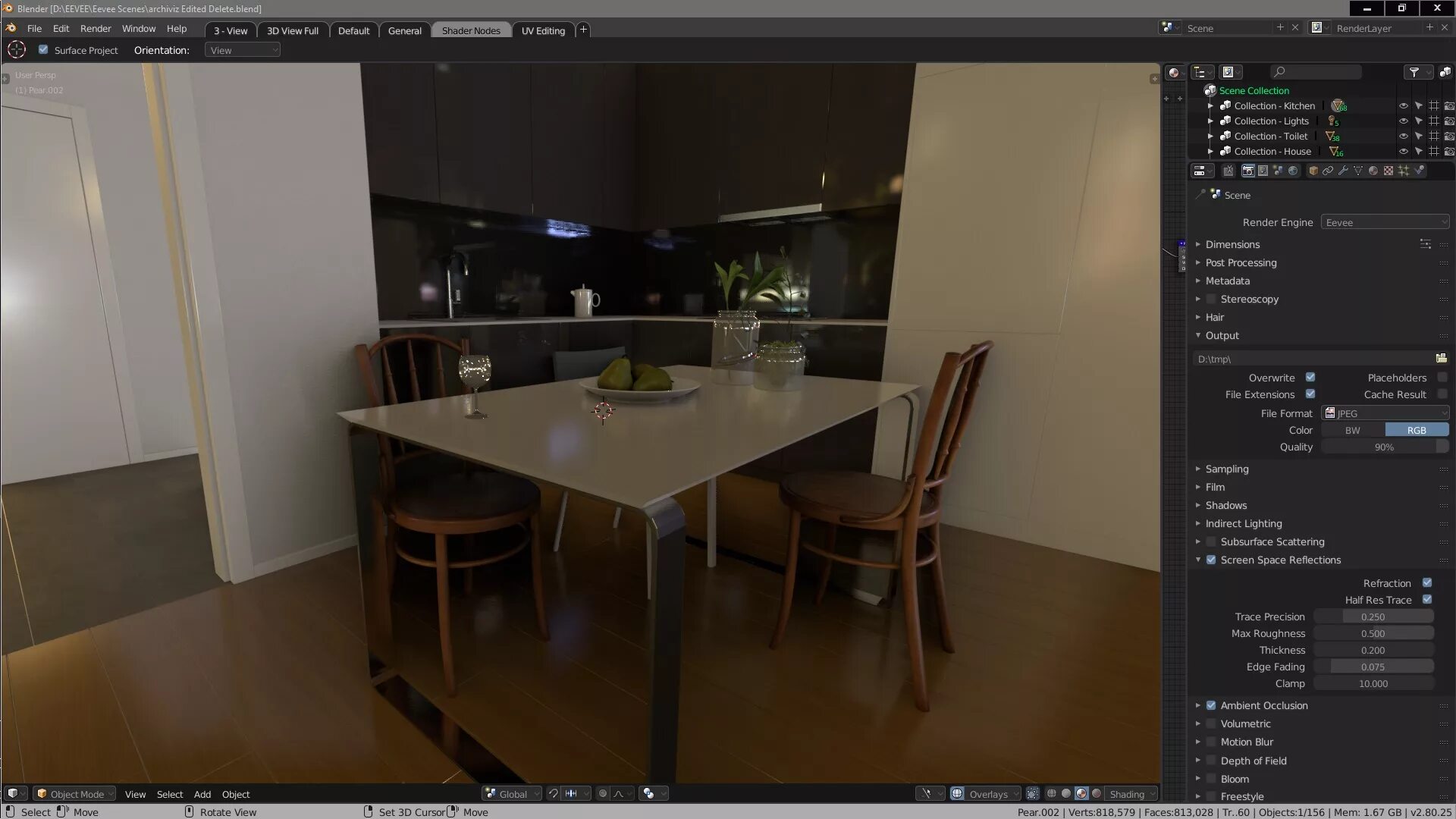The image size is (1456, 819).
Task: Enable the Bloom checkbox
Action: pyautogui.click(x=1211, y=779)
